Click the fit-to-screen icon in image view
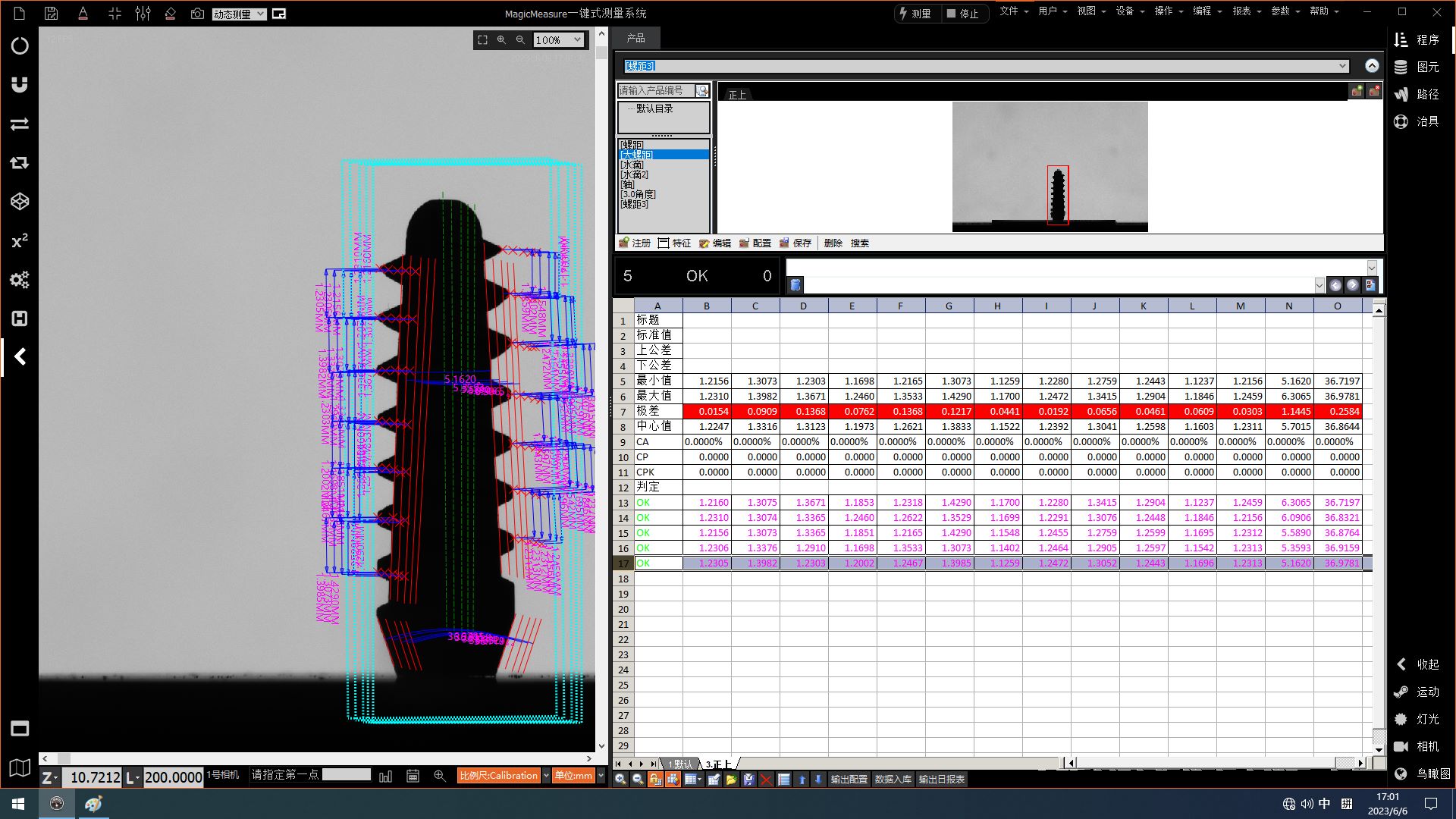This screenshot has width=1456, height=819. 482,39
